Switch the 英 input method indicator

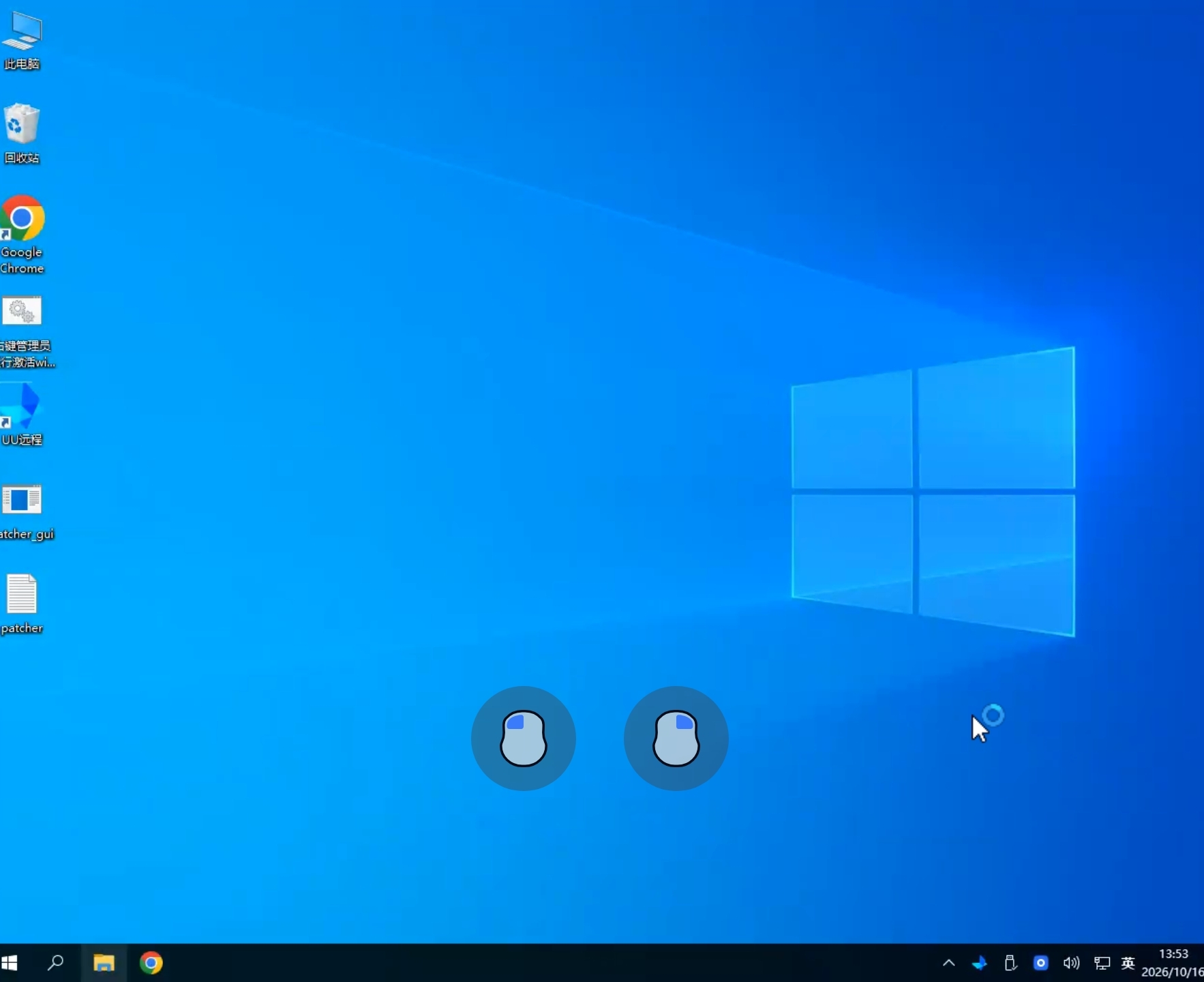(1128, 963)
